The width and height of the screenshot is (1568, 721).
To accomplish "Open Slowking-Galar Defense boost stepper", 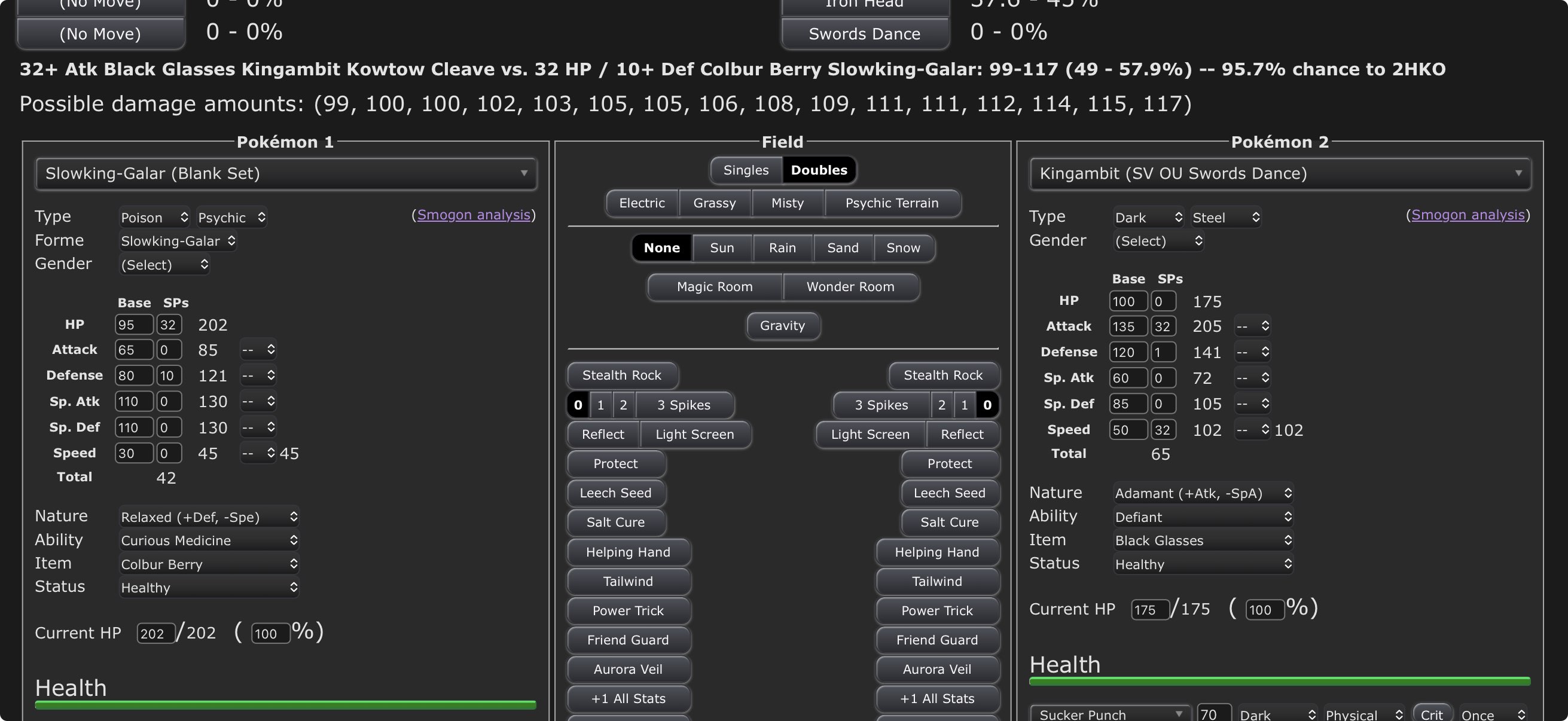I will pyautogui.click(x=258, y=376).
